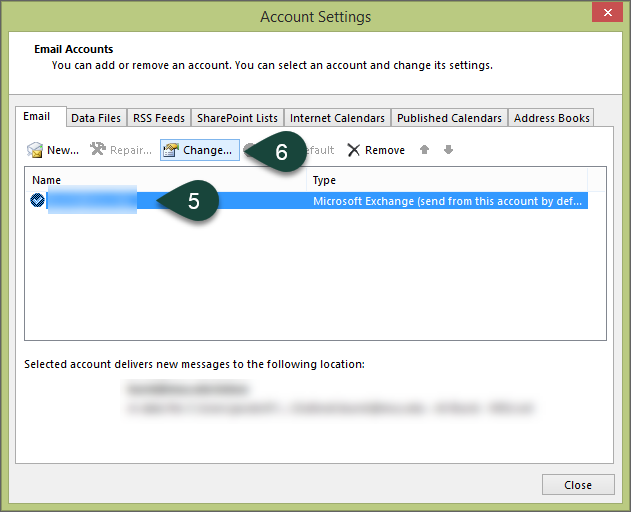Click the Remove X icon
The image size is (631, 512).
coord(353,150)
